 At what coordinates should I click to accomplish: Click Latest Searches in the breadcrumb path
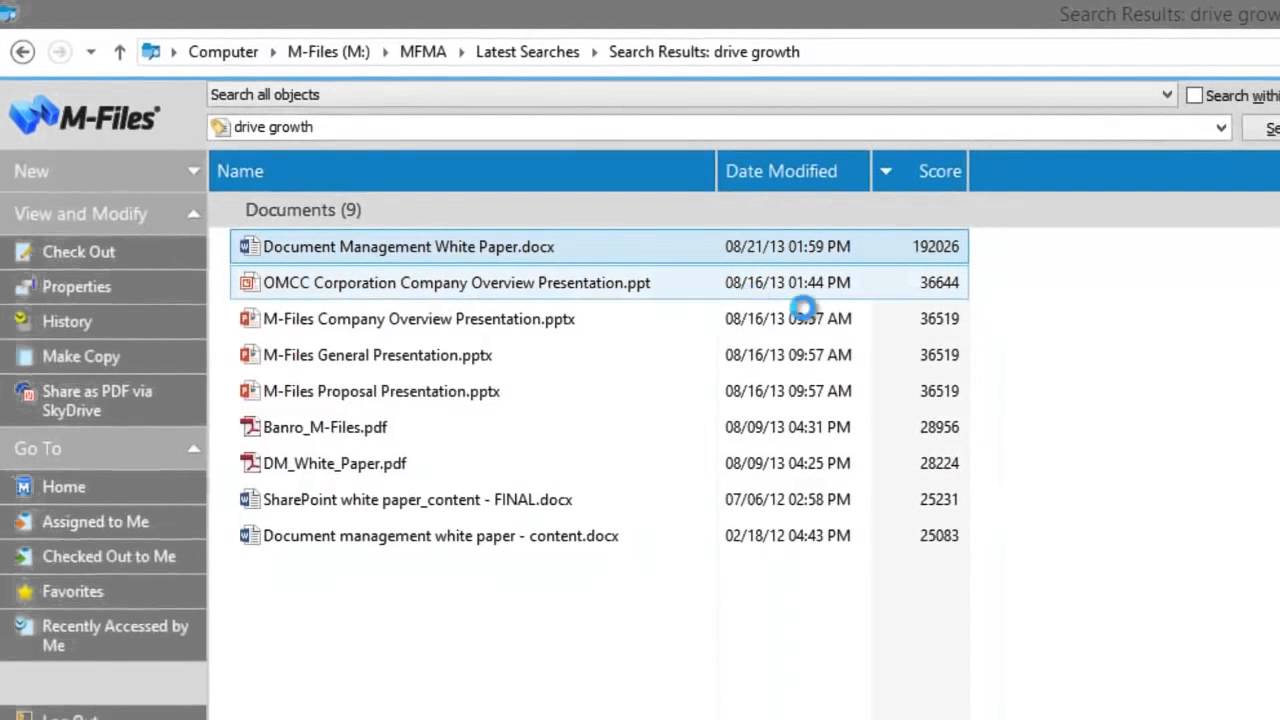(x=527, y=52)
